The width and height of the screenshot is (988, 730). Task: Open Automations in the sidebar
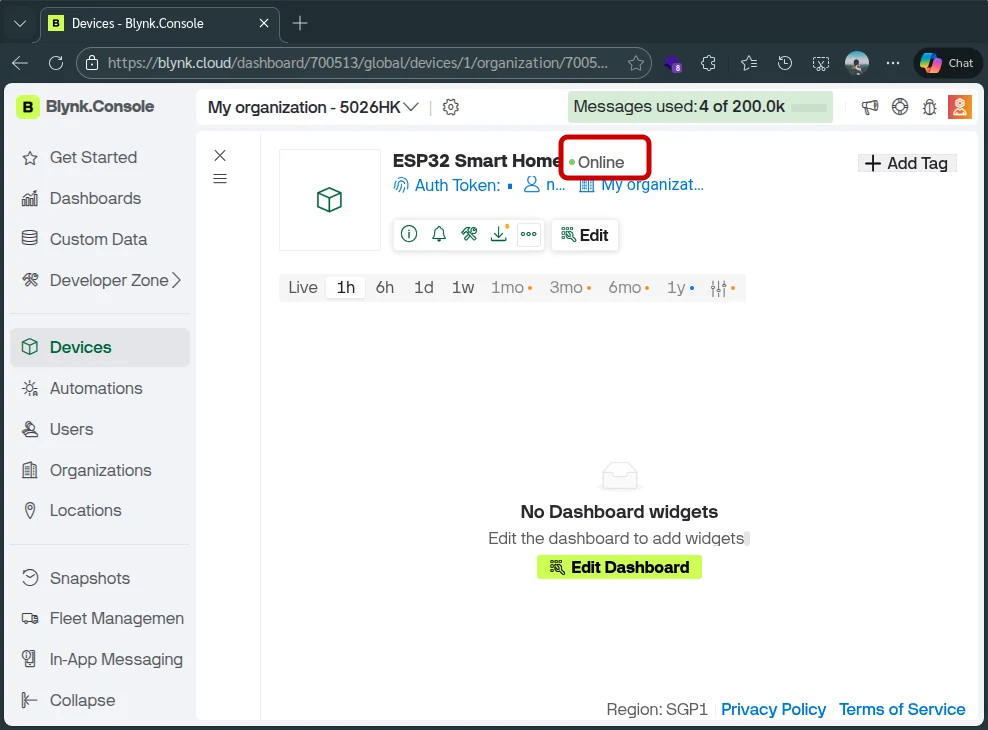coord(96,388)
